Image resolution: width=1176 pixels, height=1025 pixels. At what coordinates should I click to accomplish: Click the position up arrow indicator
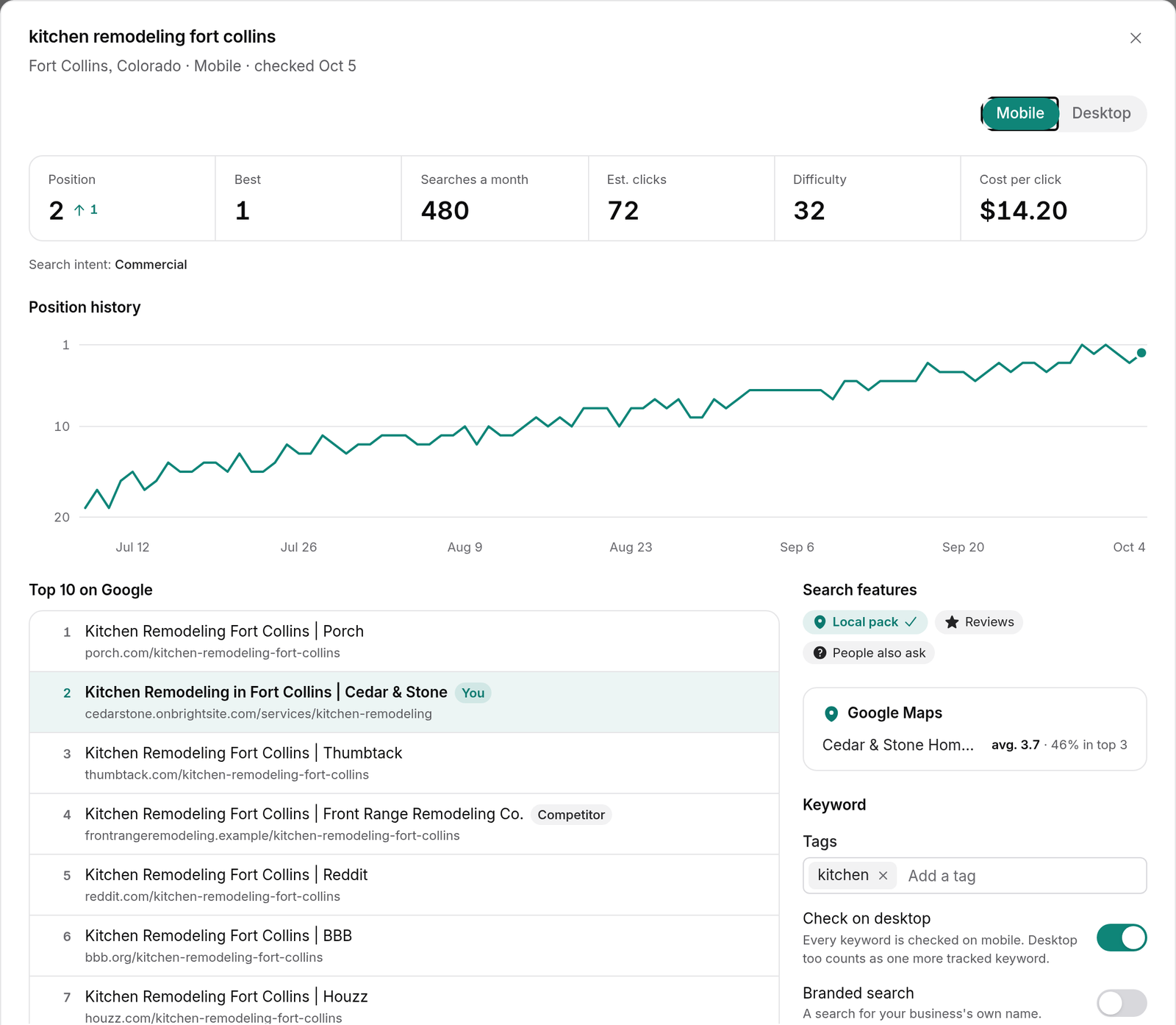pyautogui.click(x=79, y=210)
